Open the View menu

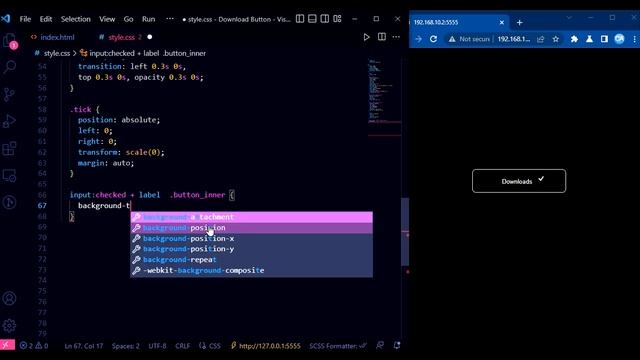click(x=107, y=19)
